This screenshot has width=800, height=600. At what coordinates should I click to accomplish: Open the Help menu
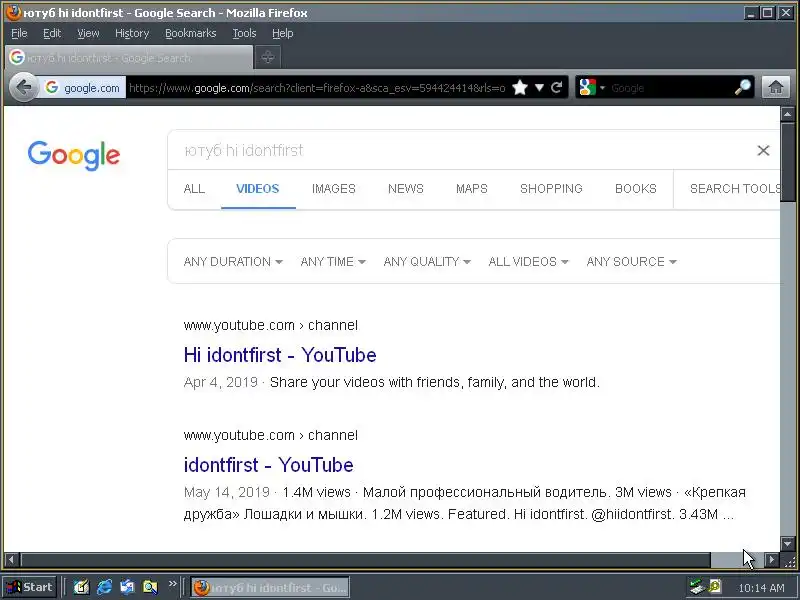click(282, 33)
